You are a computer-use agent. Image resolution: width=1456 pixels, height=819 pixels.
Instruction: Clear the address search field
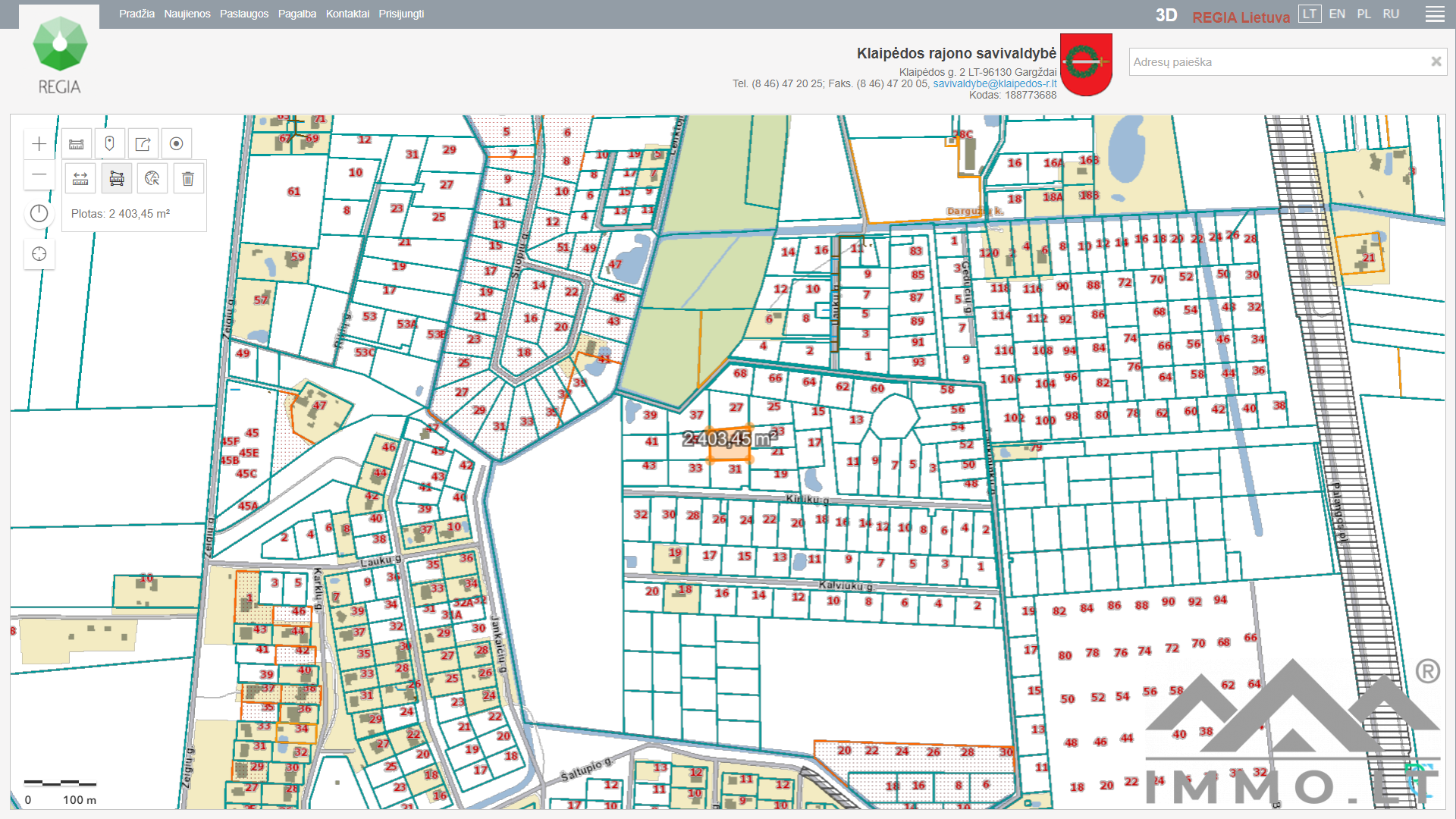click(x=1436, y=62)
